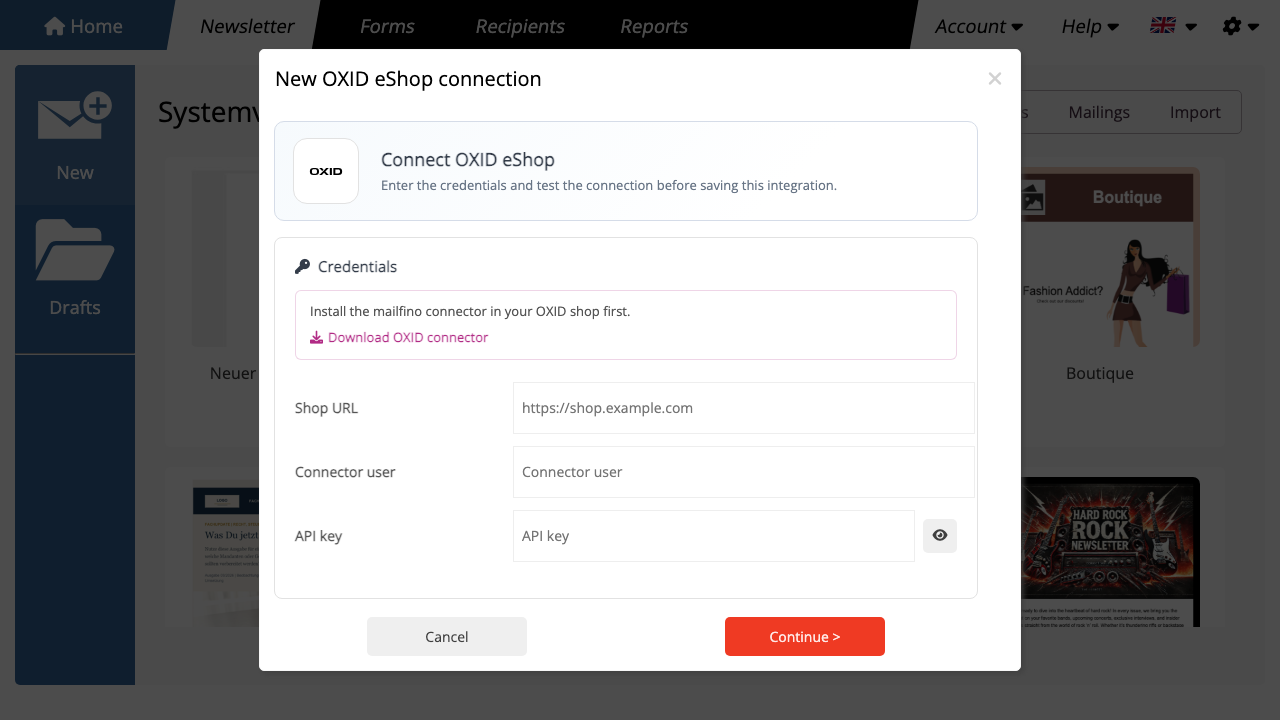This screenshot has height=720, width=1280.
Task: Open the language selector dropdown arrow
Action: (x=1191, y=27)
